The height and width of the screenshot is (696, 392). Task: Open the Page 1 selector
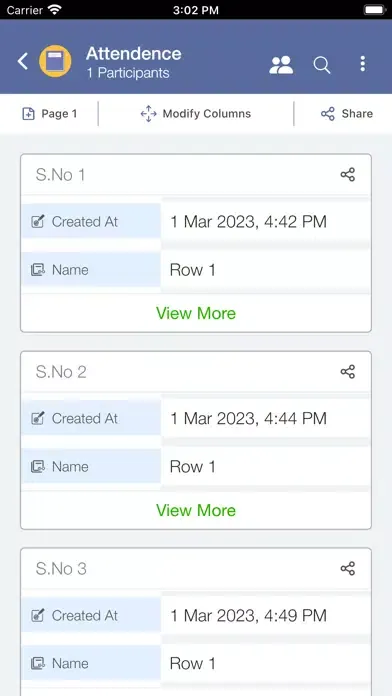coord(50,114)
